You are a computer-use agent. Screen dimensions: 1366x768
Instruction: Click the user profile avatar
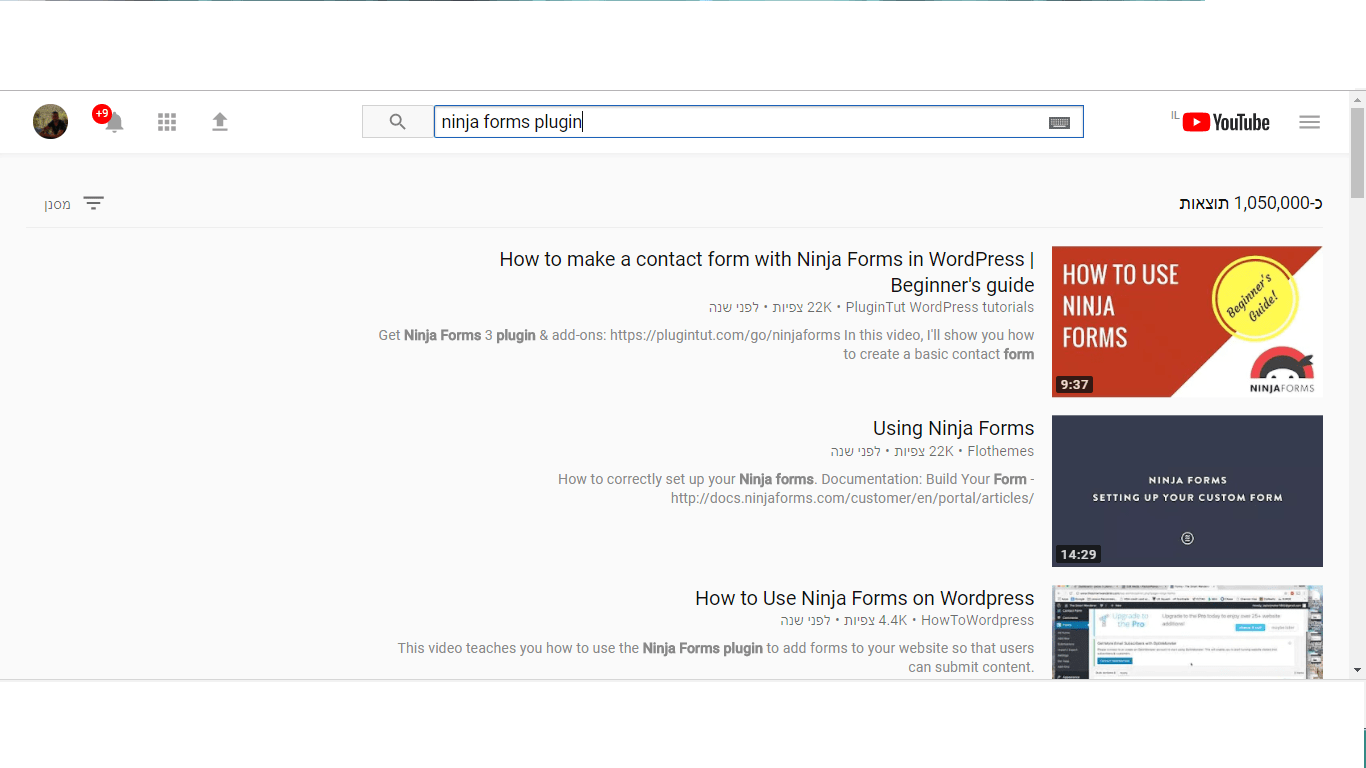coord(50,122)
